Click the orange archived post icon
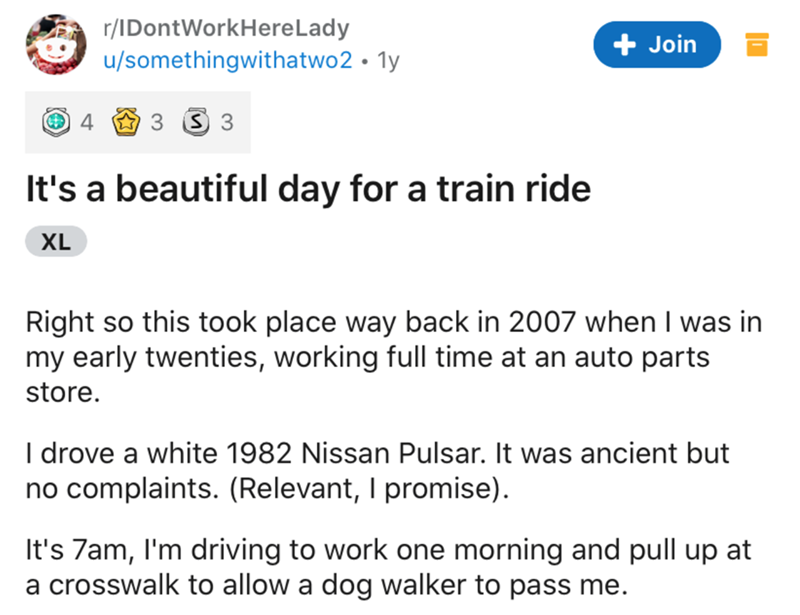This screenshot has width=800, height=615. [x=757, y=44]
